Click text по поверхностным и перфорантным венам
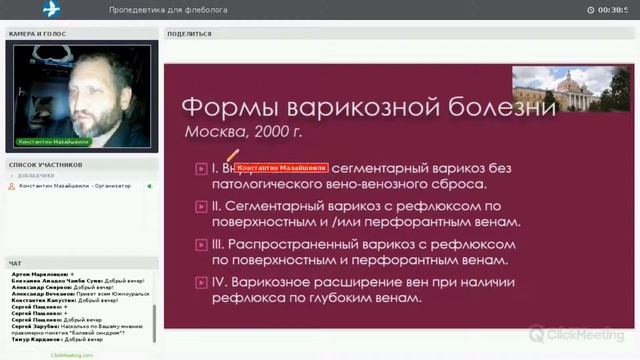640x360 pixels. [360, 260]
